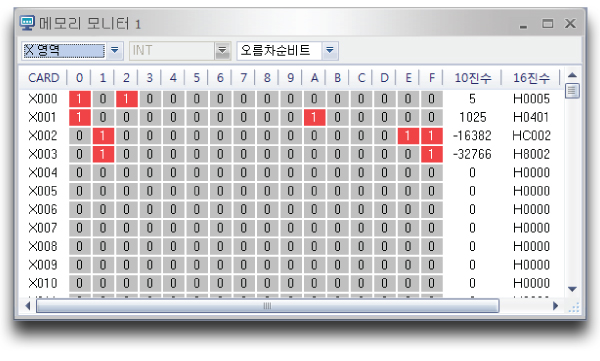Screen dimensions: 600x361
Task: Toggle bit 1 of X000
Action: click(x=103, y=99)
